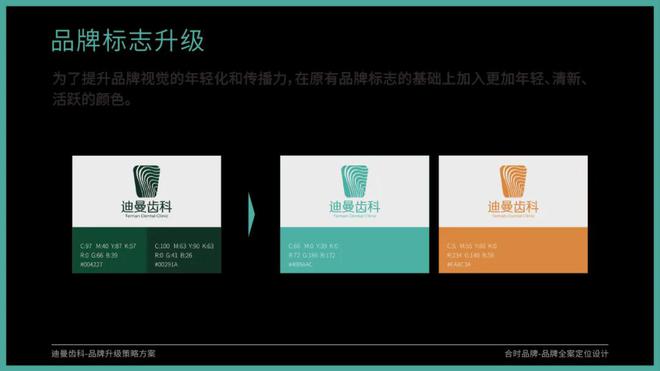Click the orange 迪曼齿科 wordmark

click(x=513, y=207)
